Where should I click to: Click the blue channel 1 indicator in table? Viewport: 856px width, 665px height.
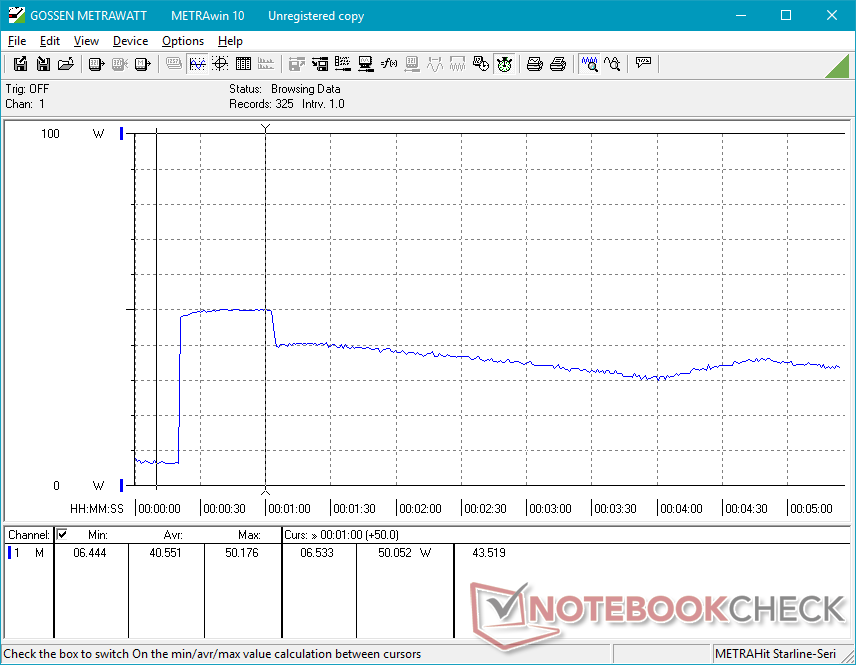[9, 553]
